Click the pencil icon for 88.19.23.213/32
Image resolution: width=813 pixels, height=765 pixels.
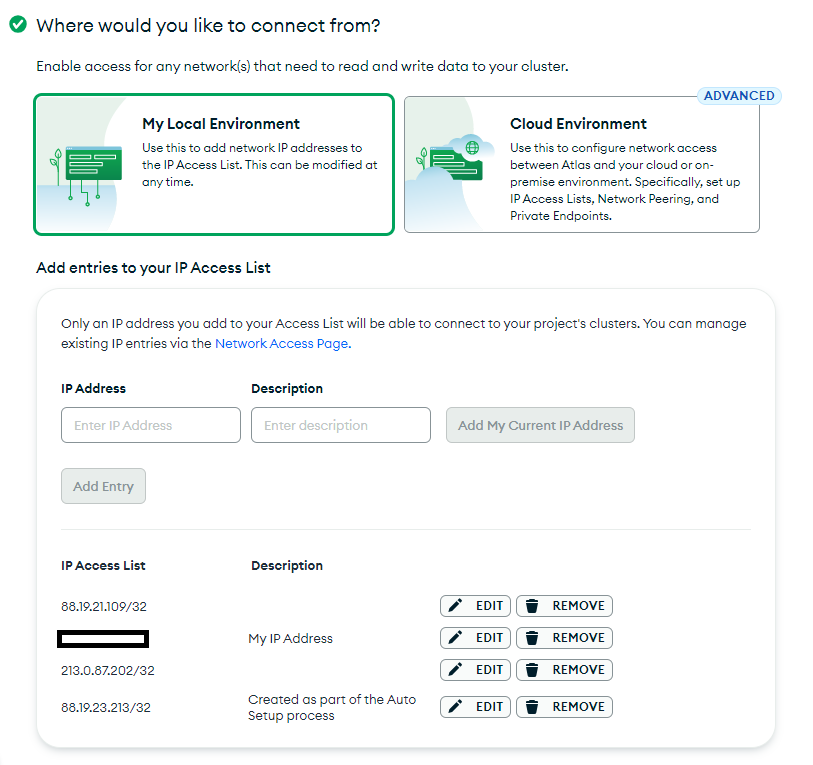click(455, 706)
